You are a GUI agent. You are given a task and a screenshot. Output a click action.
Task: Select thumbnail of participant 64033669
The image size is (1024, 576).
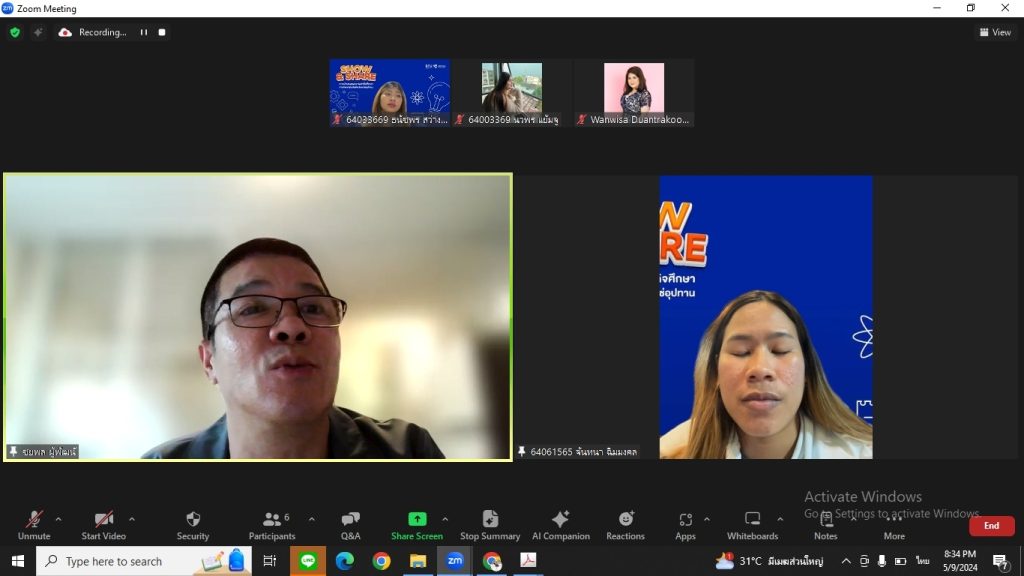390,93
